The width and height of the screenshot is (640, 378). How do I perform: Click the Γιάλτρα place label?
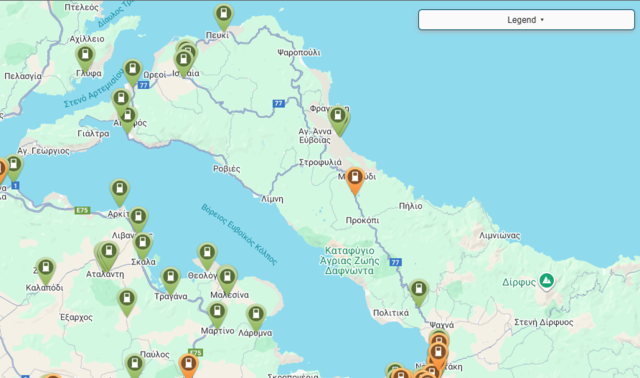93,133
